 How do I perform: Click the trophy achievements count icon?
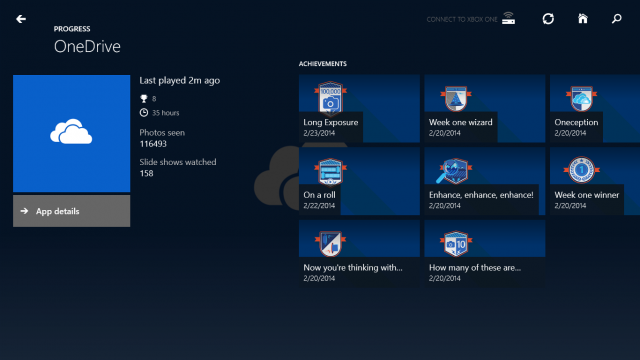pyautogui.click(x=144, y=98)
